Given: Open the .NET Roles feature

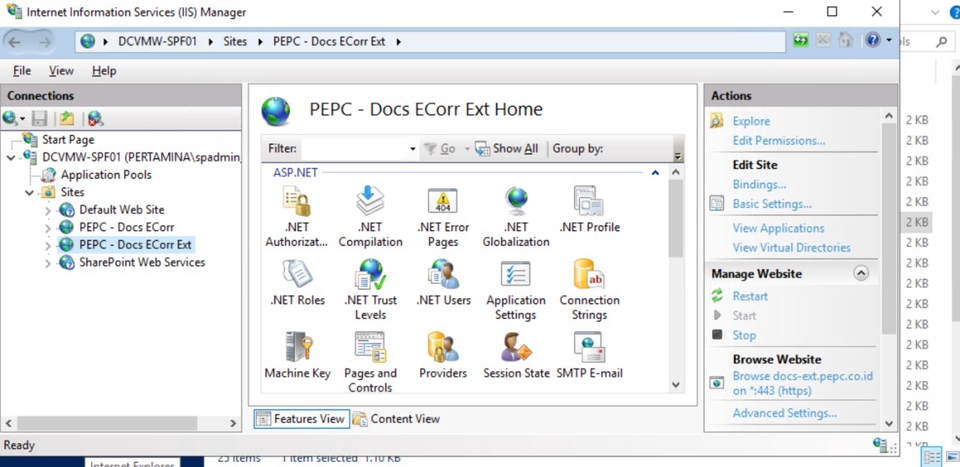Looking at the screenshot, I should coord(297,283).
